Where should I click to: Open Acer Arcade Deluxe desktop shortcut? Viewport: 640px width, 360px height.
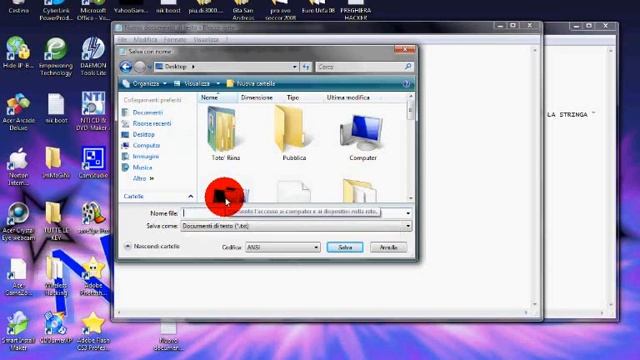[x=18, y=112]
